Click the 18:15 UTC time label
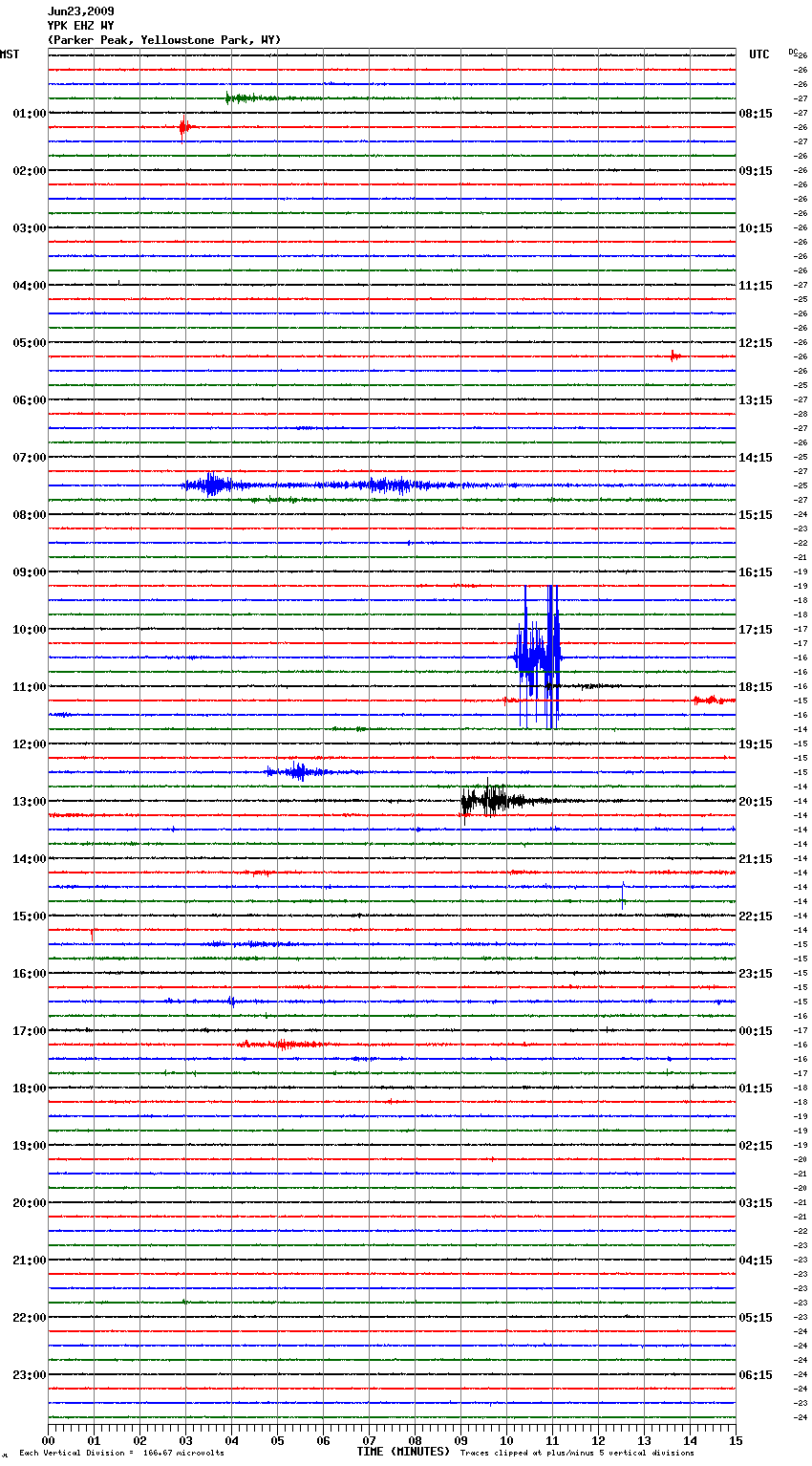 [756, 686]
